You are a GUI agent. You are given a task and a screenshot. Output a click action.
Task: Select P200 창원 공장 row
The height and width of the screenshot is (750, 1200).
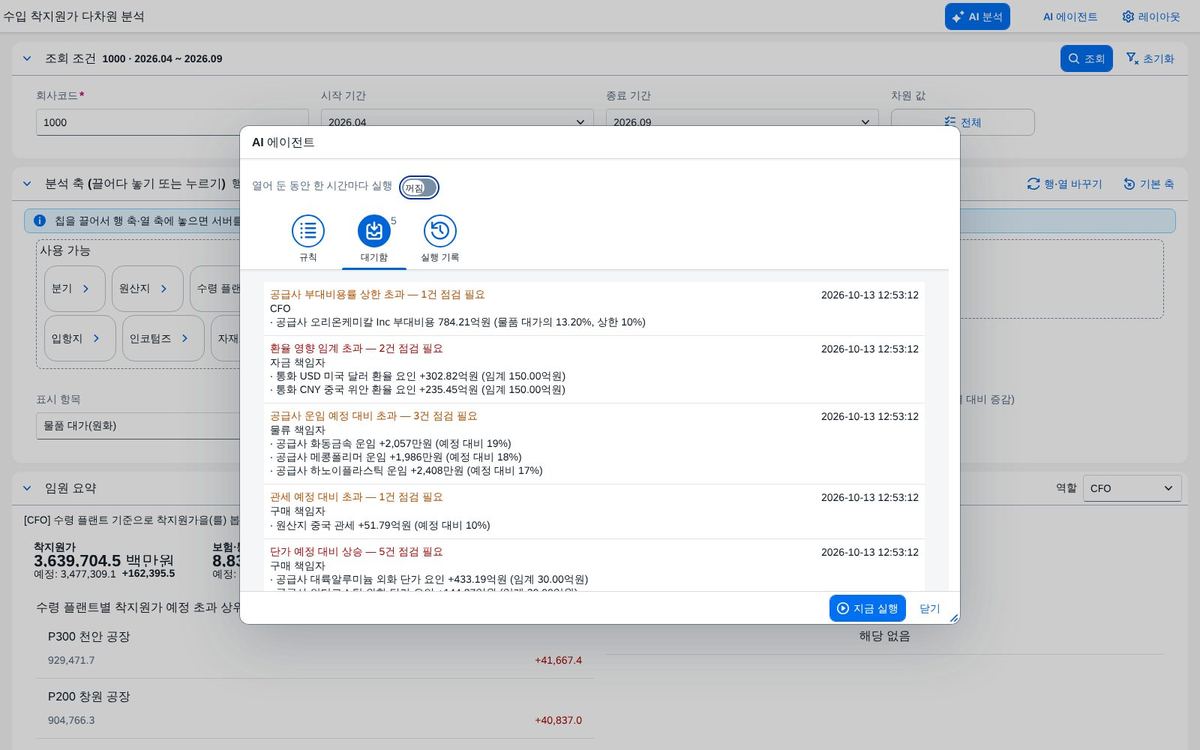coord(314,708)
